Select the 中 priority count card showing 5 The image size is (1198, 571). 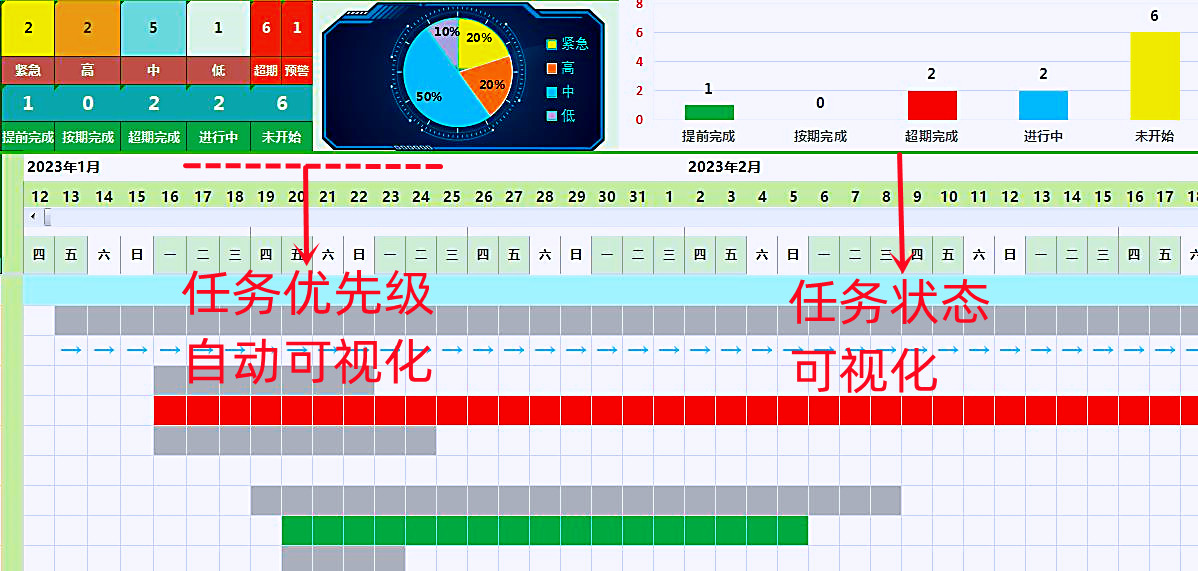pyautogui.click(x=154, y=28)
